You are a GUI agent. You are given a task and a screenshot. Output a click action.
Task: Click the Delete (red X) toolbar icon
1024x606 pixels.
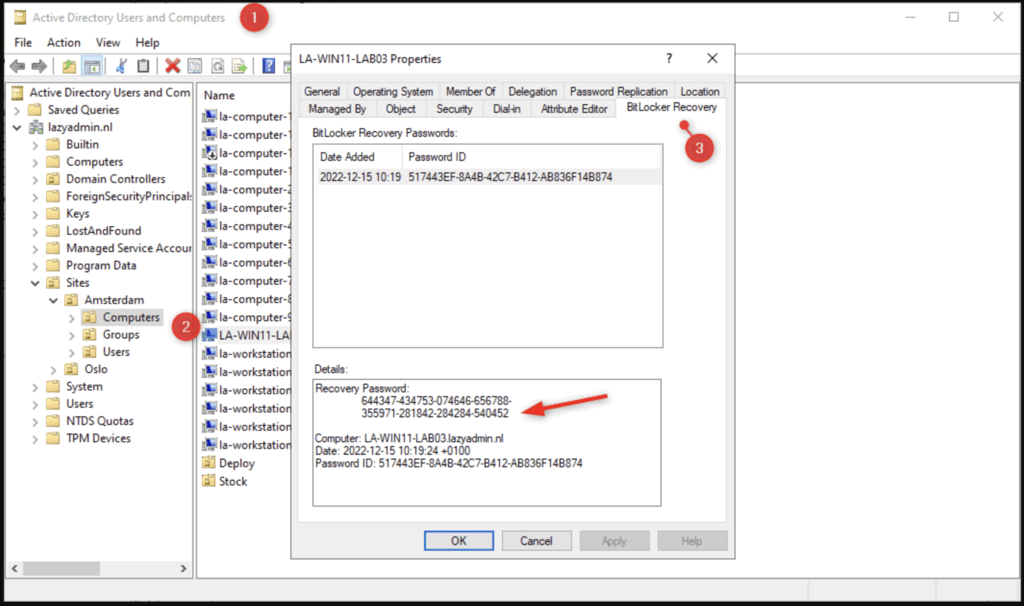pos(172,65)
